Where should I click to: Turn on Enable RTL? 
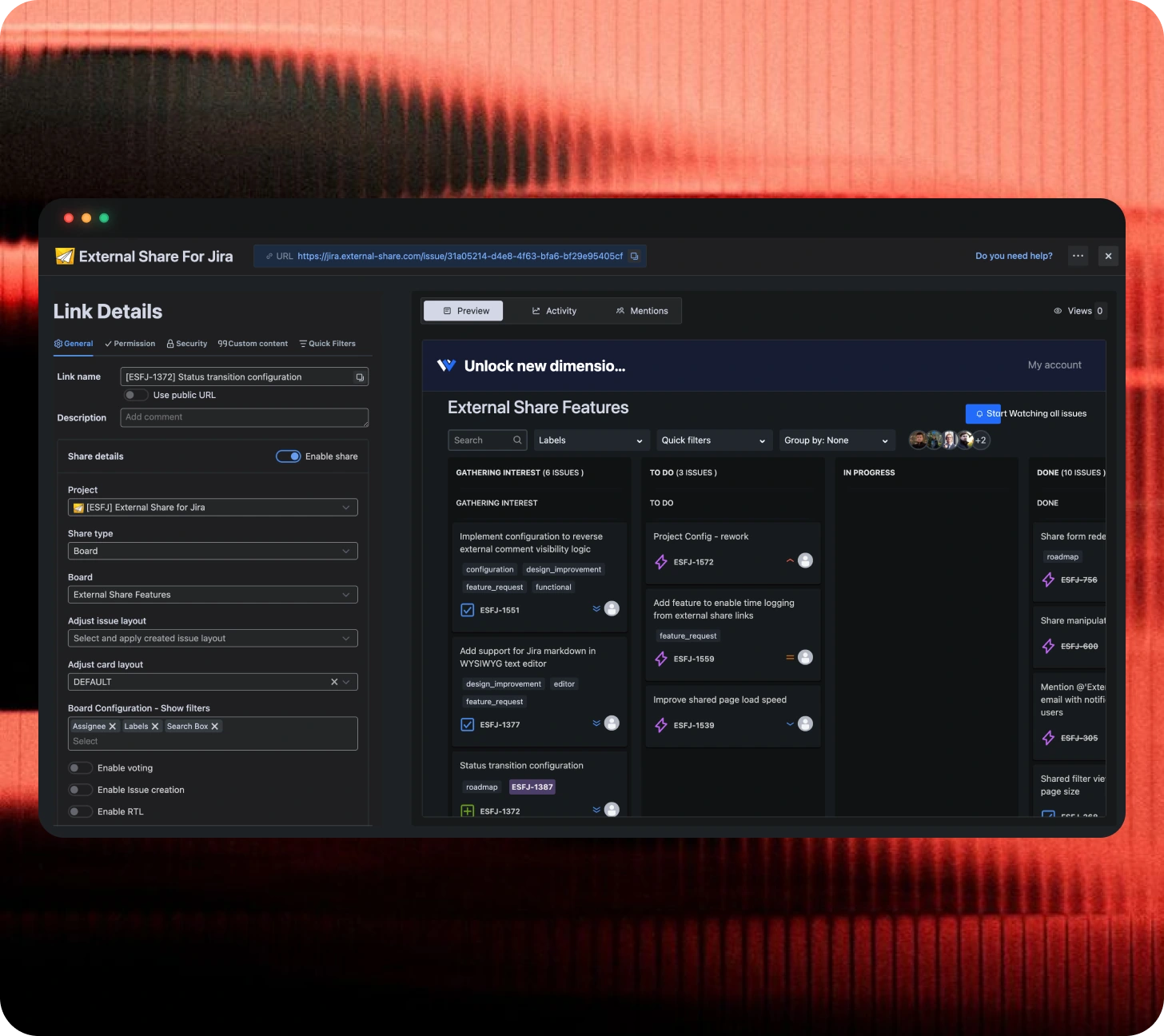(x=80, y=811)
